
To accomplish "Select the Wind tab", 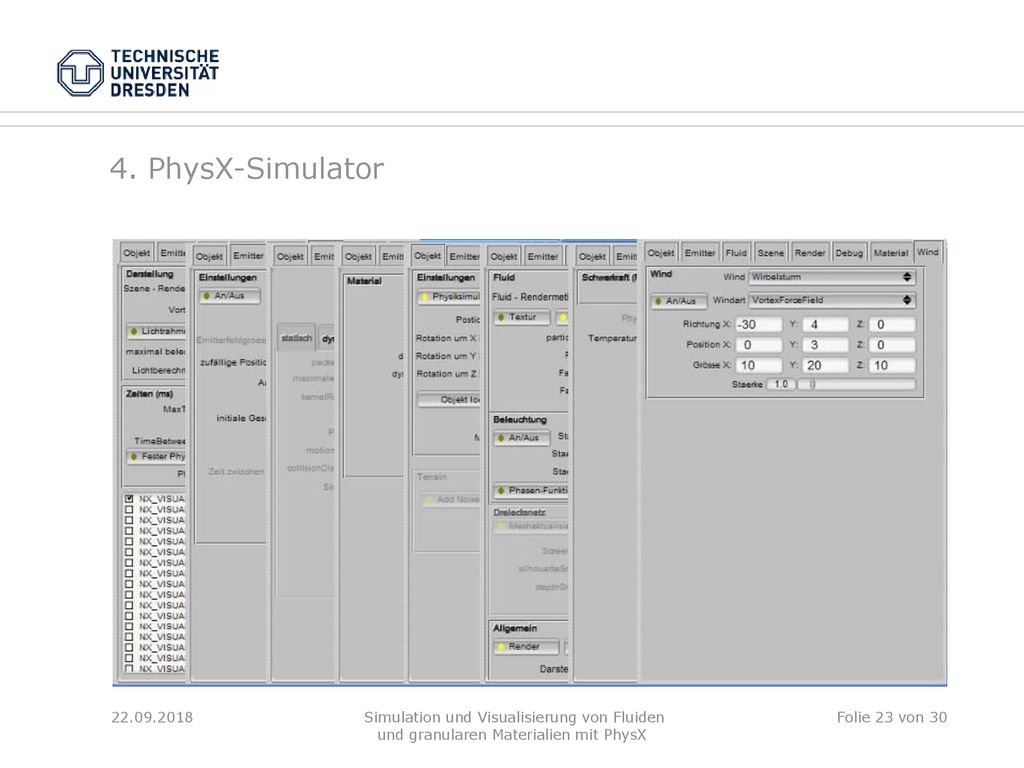I will [x=927, y=252].
